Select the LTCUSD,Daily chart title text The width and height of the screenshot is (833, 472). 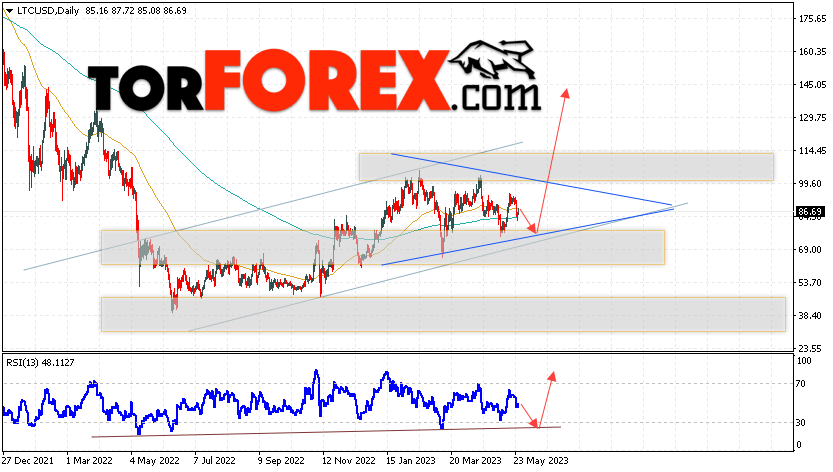coord(48,11)
